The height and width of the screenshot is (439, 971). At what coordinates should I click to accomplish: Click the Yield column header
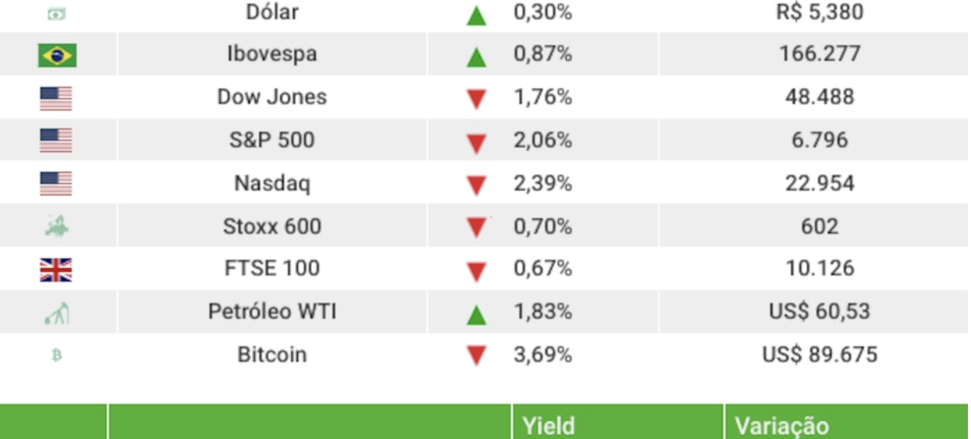coord(549,426)
